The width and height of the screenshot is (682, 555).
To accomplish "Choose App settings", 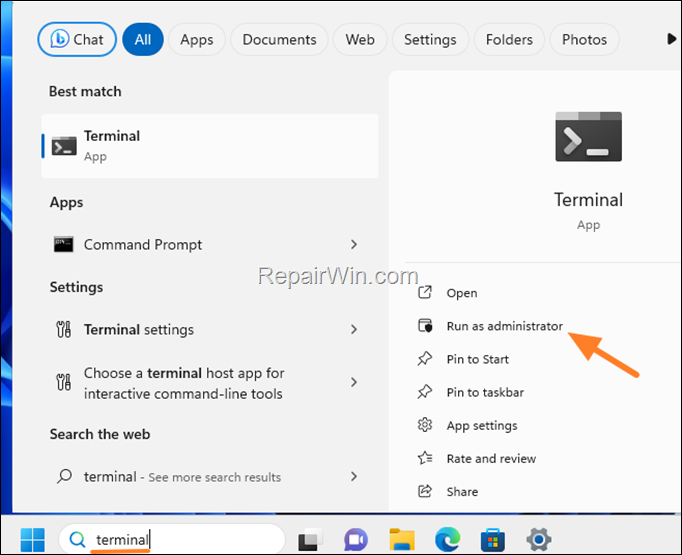I will 482,426.
